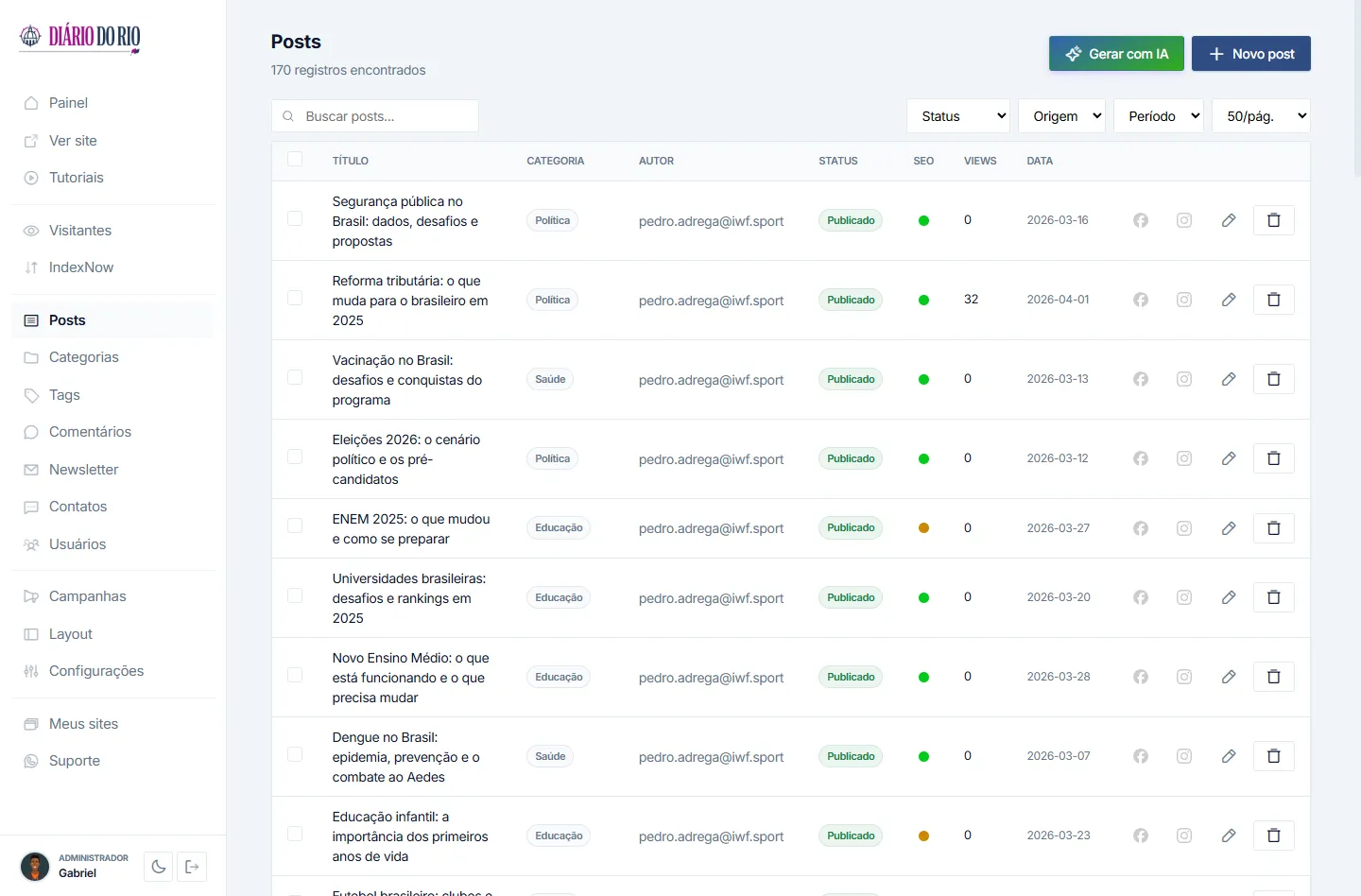This screenshot has height=896, width=1361.
Task: Select checkbox for Vacinação no Brasil post
Action: (x=295, y=378)
